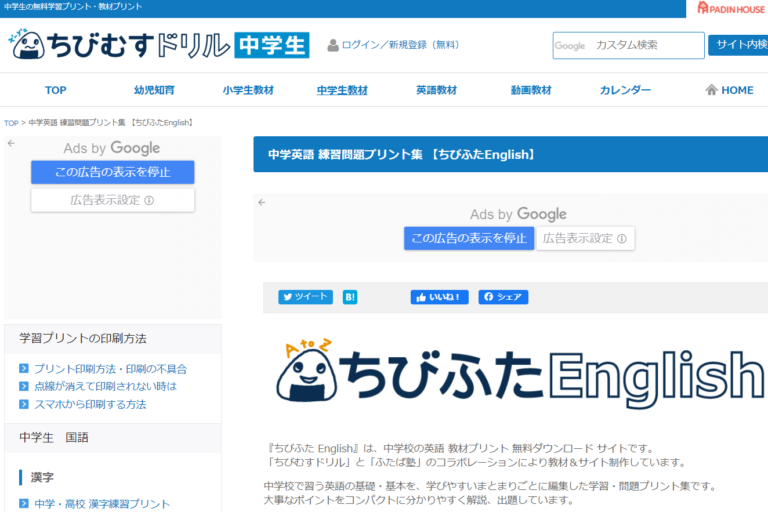Click the 中学生 国語 sidebar heading
The width and height of the screenshot is (768, 512).
[x=54, y=438]
